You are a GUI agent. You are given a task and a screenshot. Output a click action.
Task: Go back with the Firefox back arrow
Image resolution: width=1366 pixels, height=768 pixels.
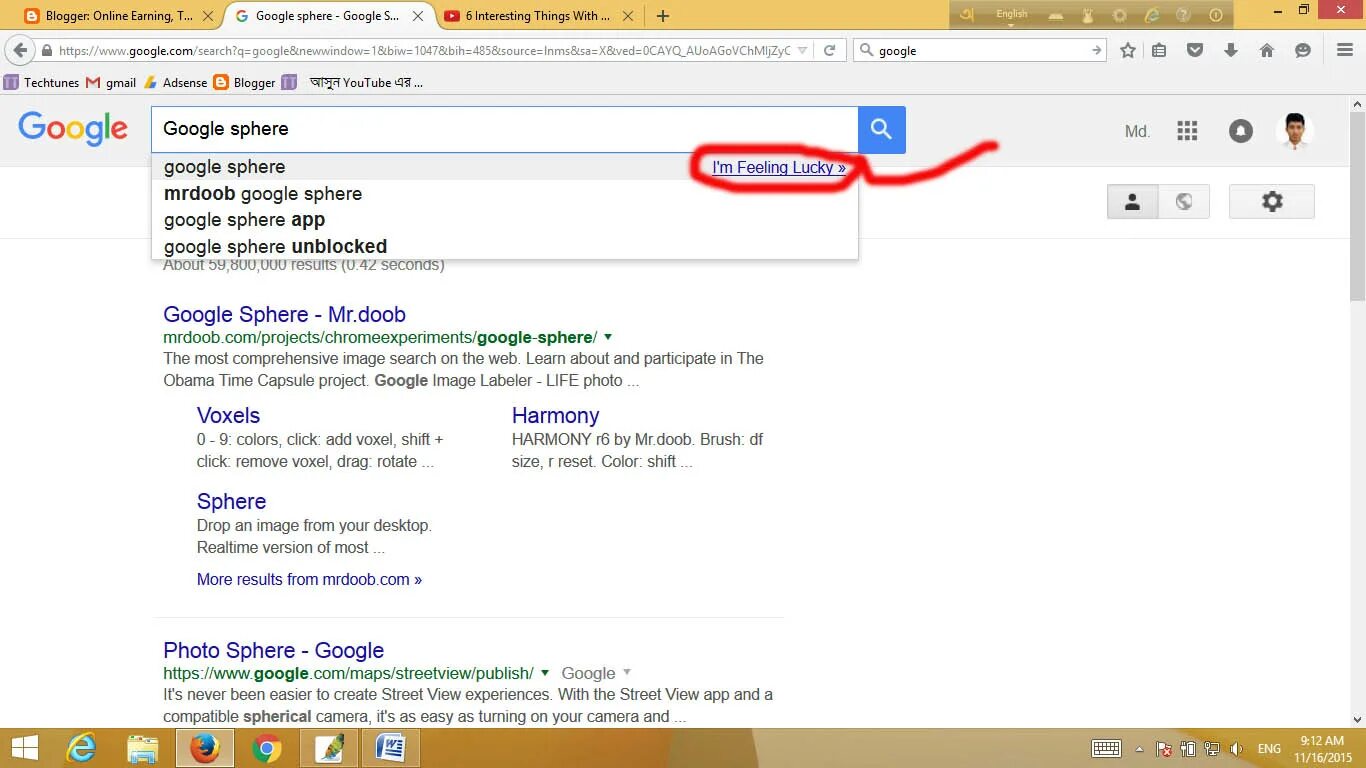[20, 50]
